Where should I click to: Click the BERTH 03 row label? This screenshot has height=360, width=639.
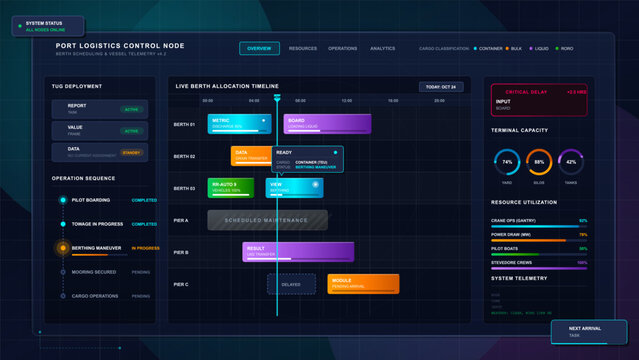(184, 188)
